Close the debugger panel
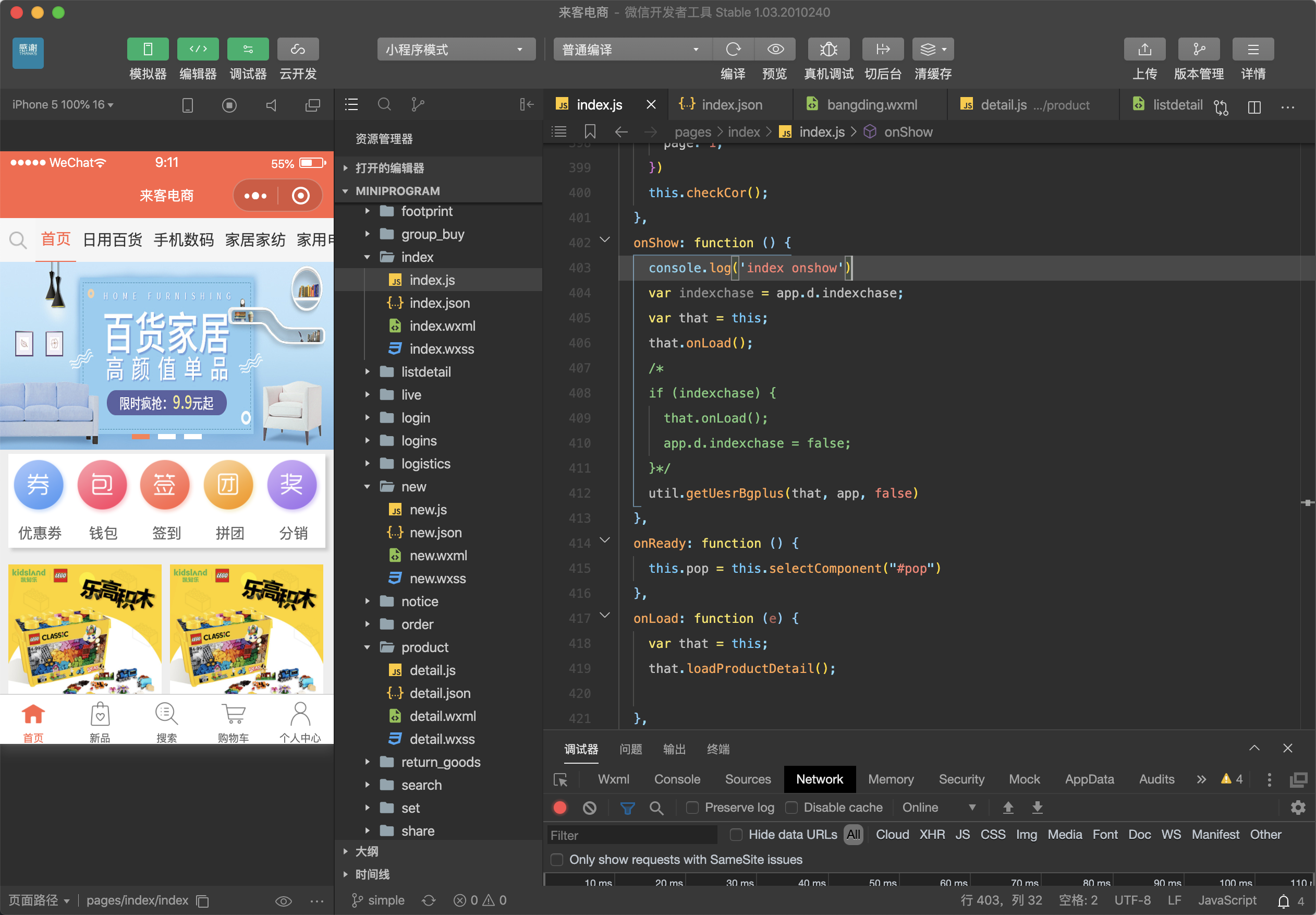The width and height of the screenshot is (1316, 915). pyautogui.click(x=1287, y=748)
